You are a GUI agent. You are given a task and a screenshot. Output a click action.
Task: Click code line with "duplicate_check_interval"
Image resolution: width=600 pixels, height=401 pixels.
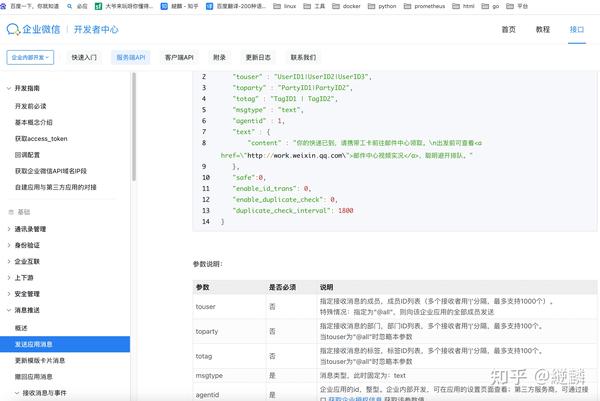(293, 211)
